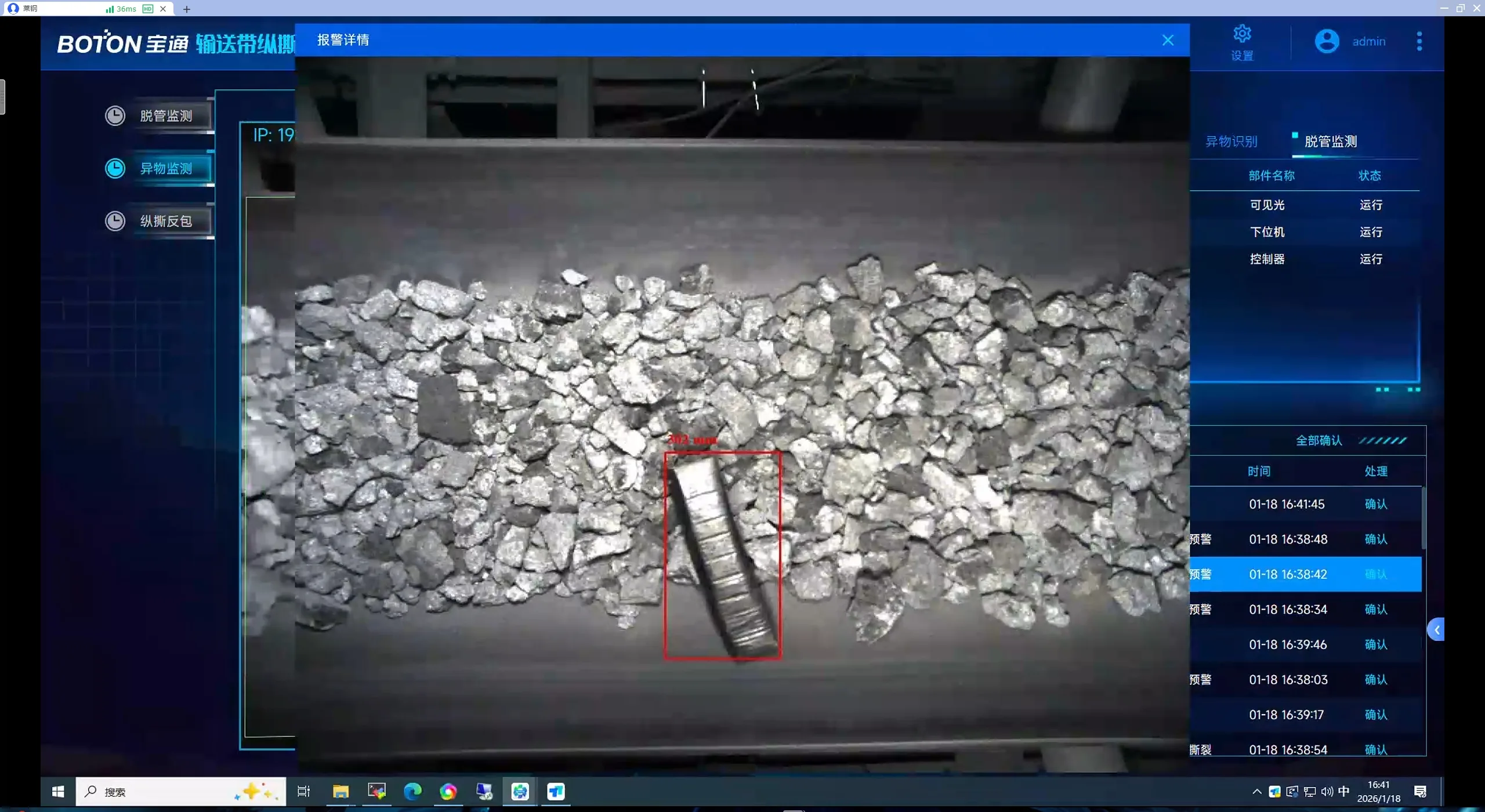Click the 时间 column header

1259,472
